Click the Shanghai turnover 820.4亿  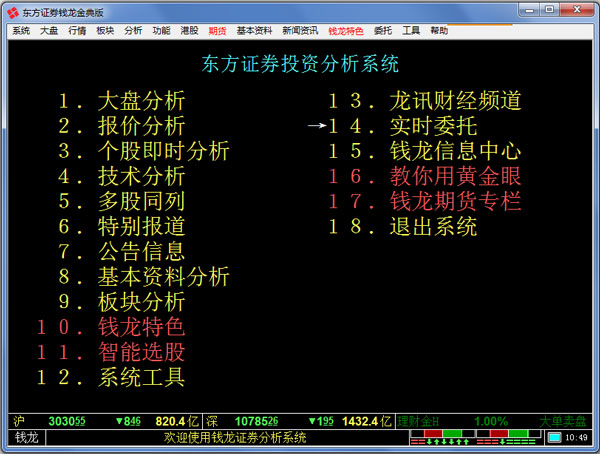177,421
